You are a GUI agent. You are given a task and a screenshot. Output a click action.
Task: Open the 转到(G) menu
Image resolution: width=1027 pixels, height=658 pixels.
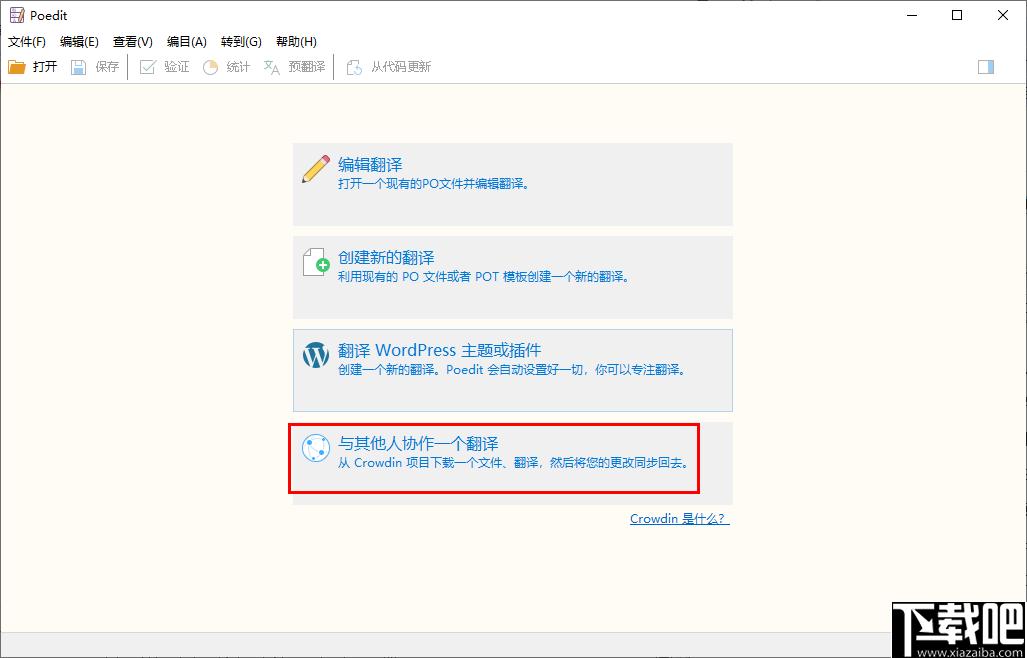(241, 42)
